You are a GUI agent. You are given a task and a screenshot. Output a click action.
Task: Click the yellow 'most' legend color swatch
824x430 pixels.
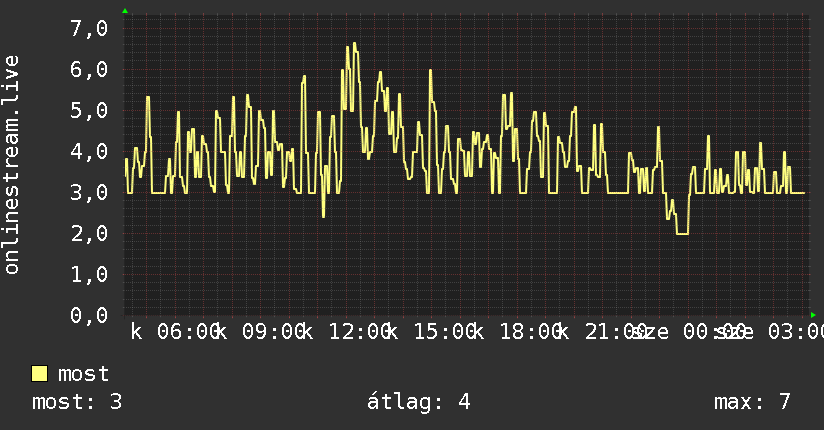pos(39,374)
